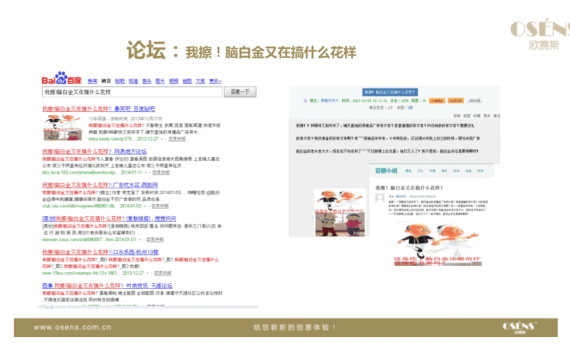The image size is (570, 360).
Task: Switch to the 贴吧 tab
Action: click(120, 81)
